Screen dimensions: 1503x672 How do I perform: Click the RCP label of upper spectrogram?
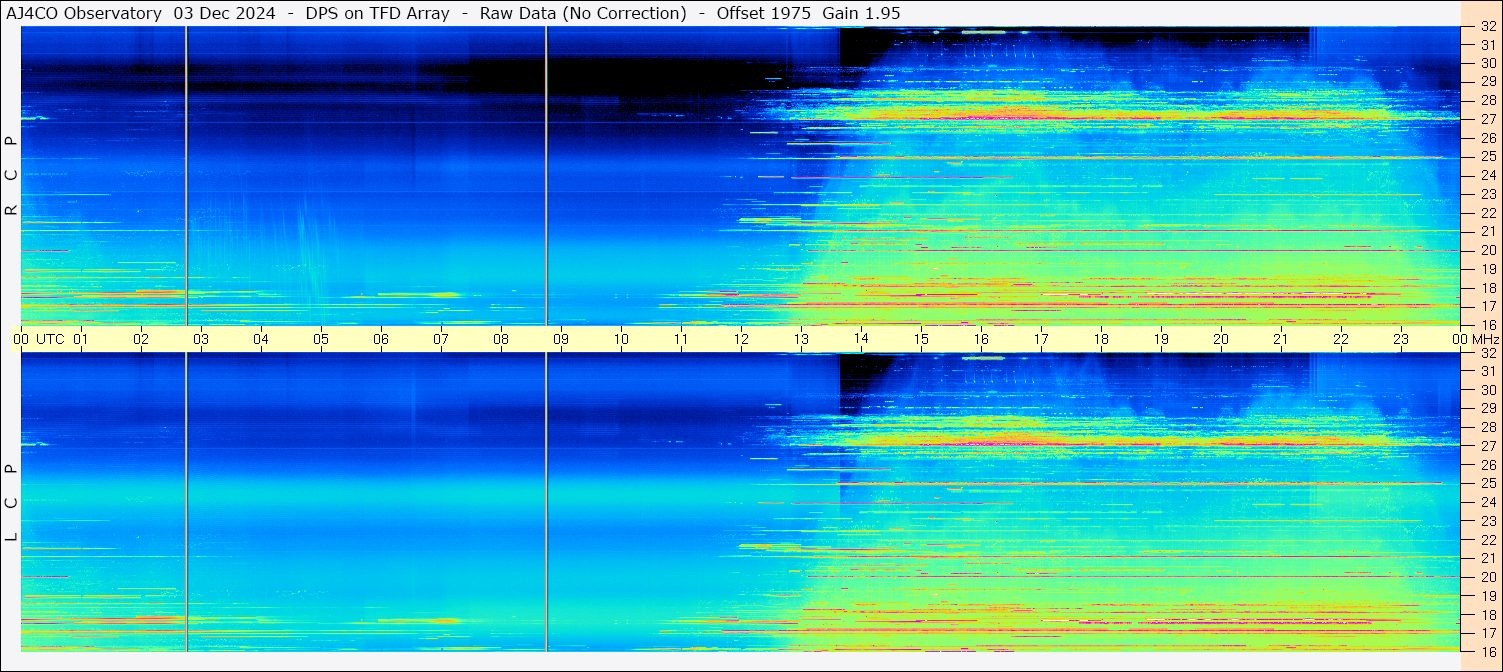[11, 176]
